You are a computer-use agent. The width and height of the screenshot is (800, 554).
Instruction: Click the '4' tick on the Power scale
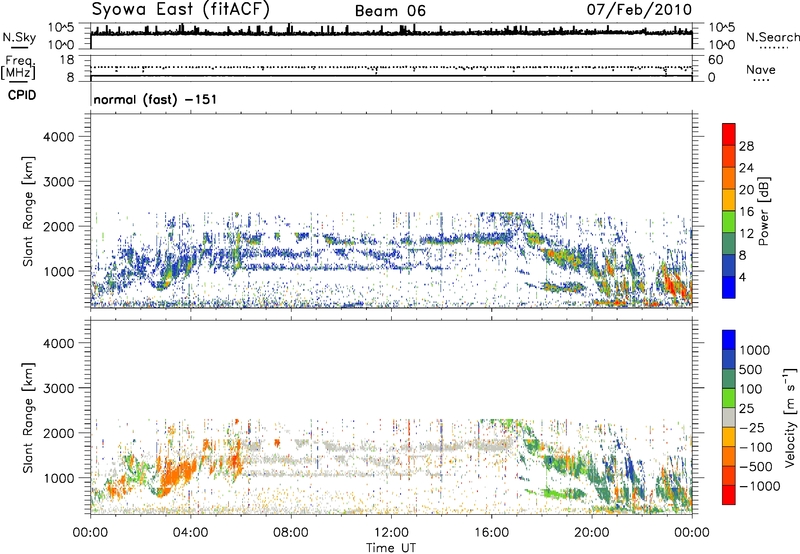click(x=742, y=277)
